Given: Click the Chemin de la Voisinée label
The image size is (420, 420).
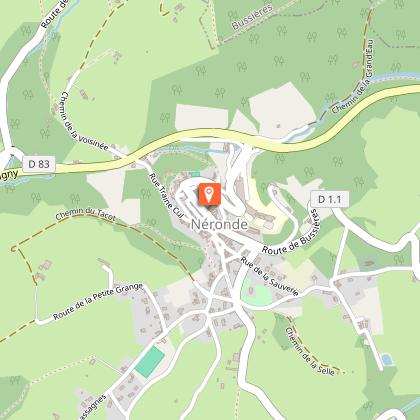Looking at the screenshot, I should coord(84,121).
